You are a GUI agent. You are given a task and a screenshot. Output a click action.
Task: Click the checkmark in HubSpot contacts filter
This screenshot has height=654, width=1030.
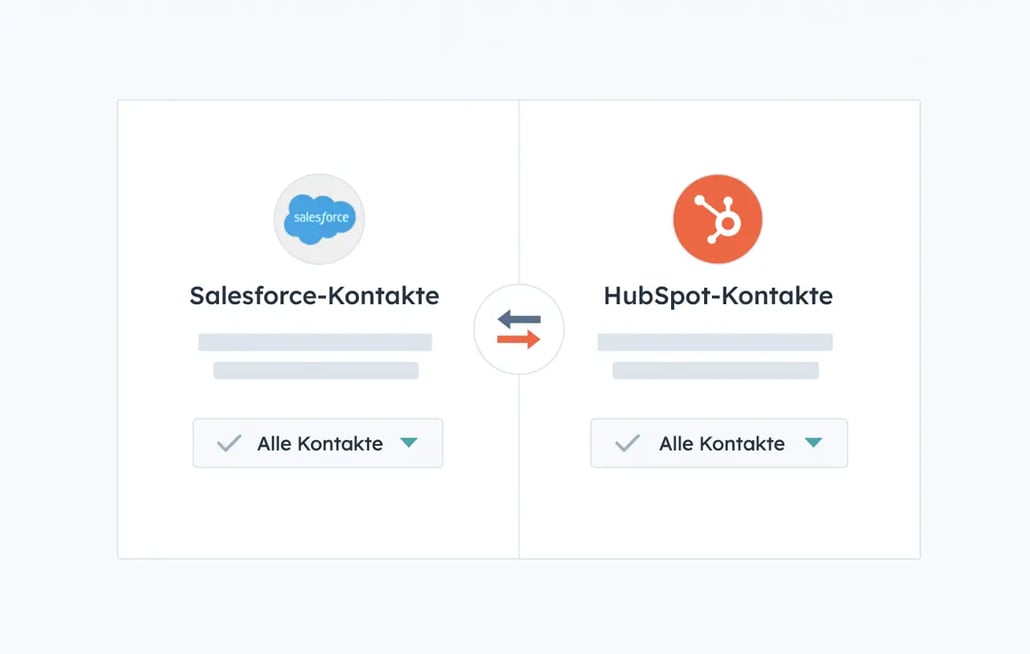click(x=627, y=443)
